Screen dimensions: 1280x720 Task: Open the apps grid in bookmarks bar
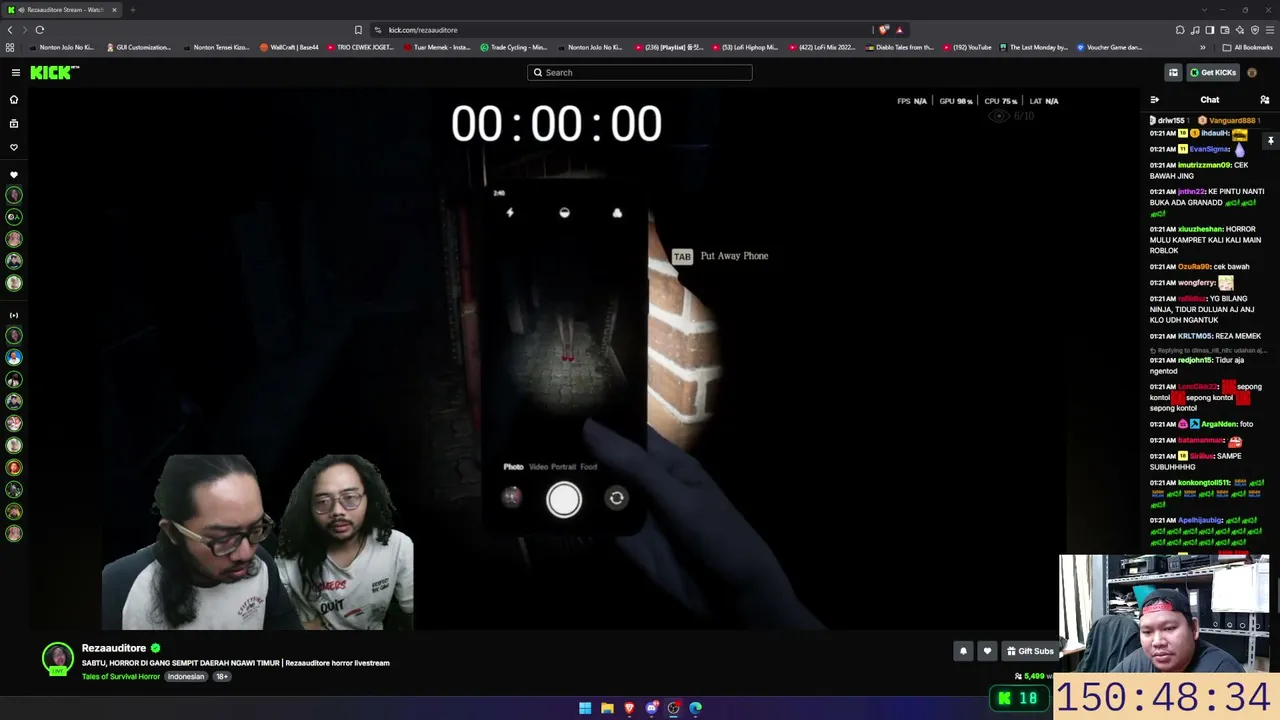point(10,47)
